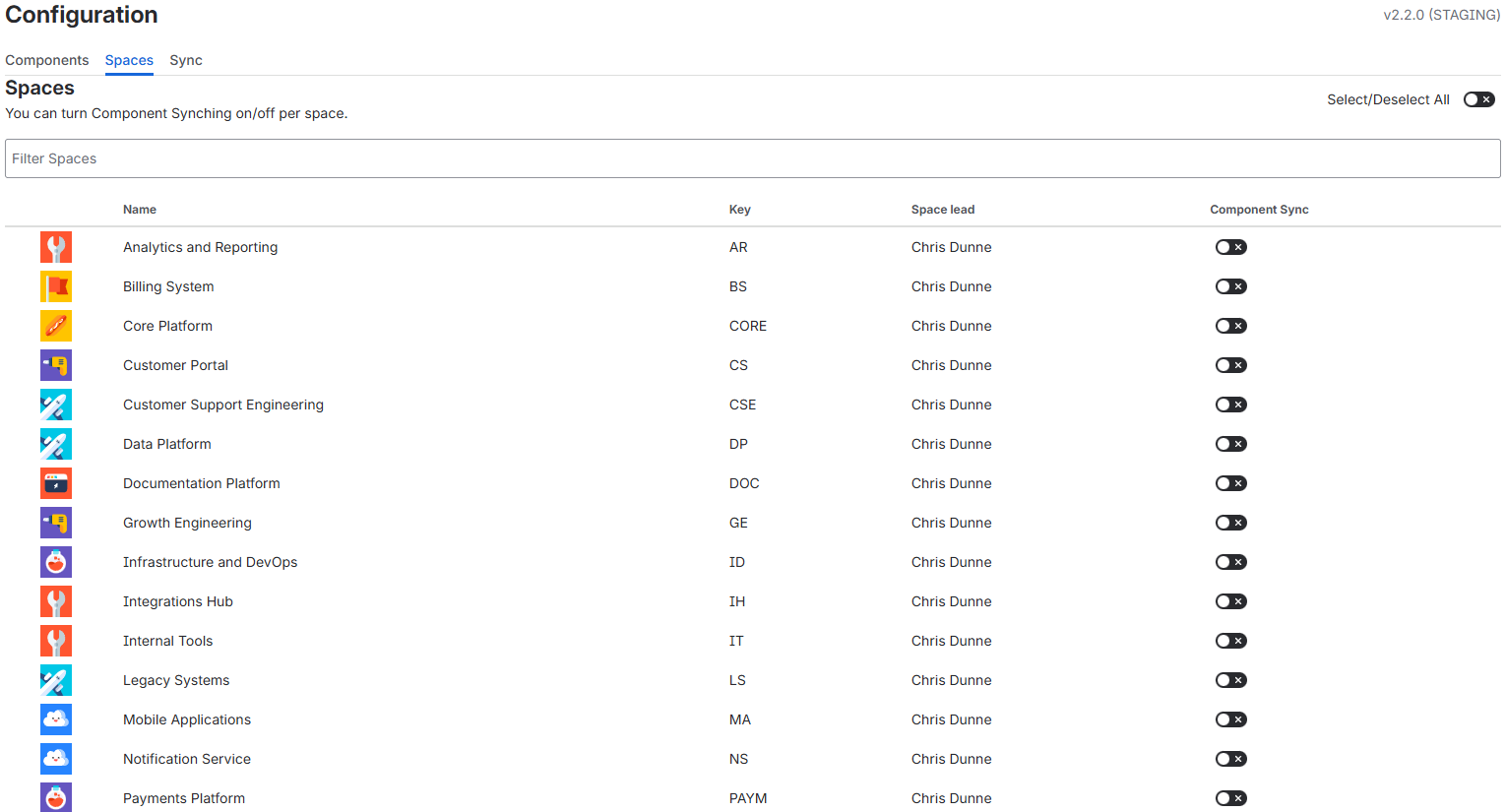
Task: Turn on Component Sync for Legacy Systems
Action: click(x=1230, y=680)
